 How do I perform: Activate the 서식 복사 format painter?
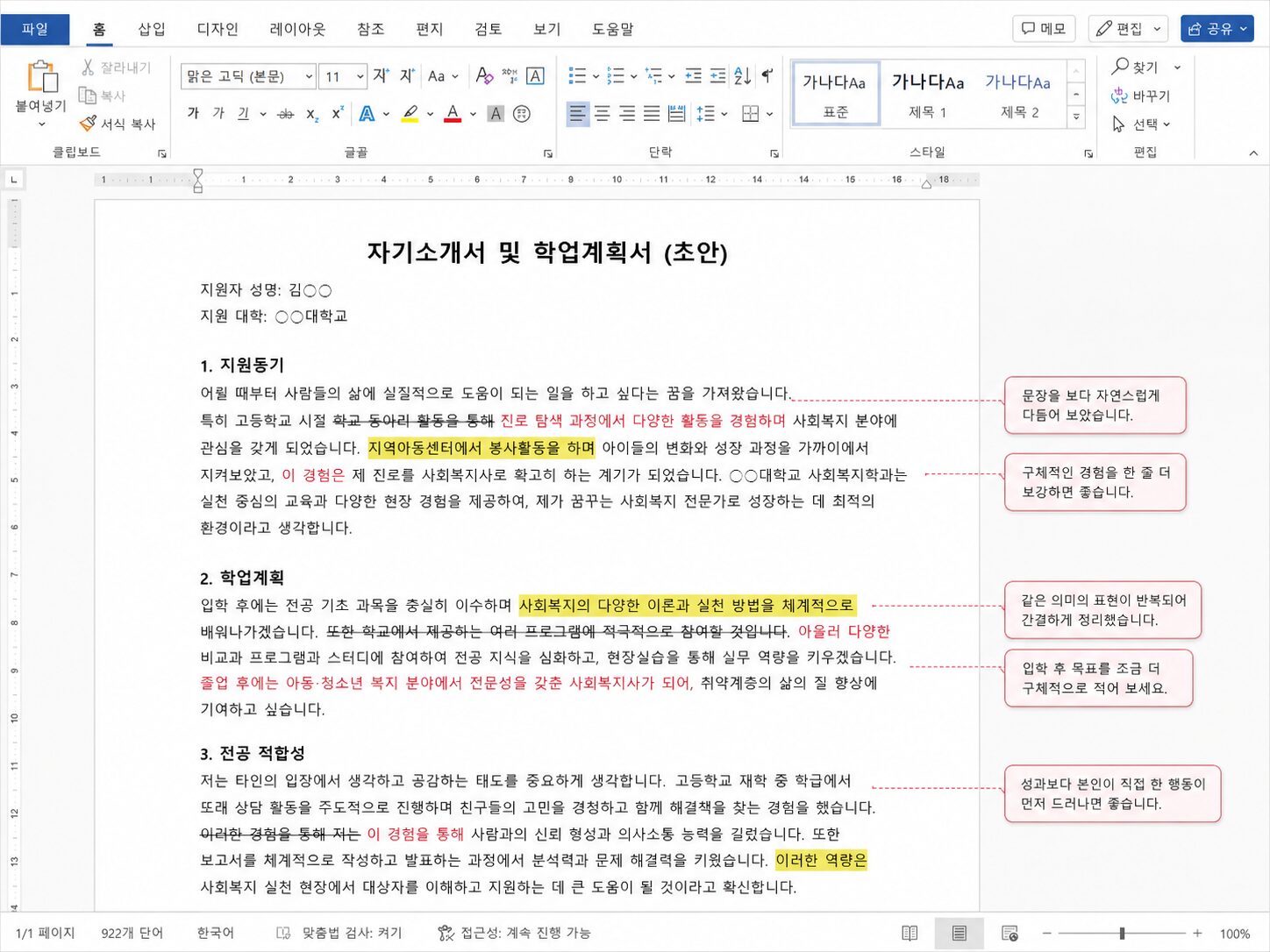[x=118, y=124]
